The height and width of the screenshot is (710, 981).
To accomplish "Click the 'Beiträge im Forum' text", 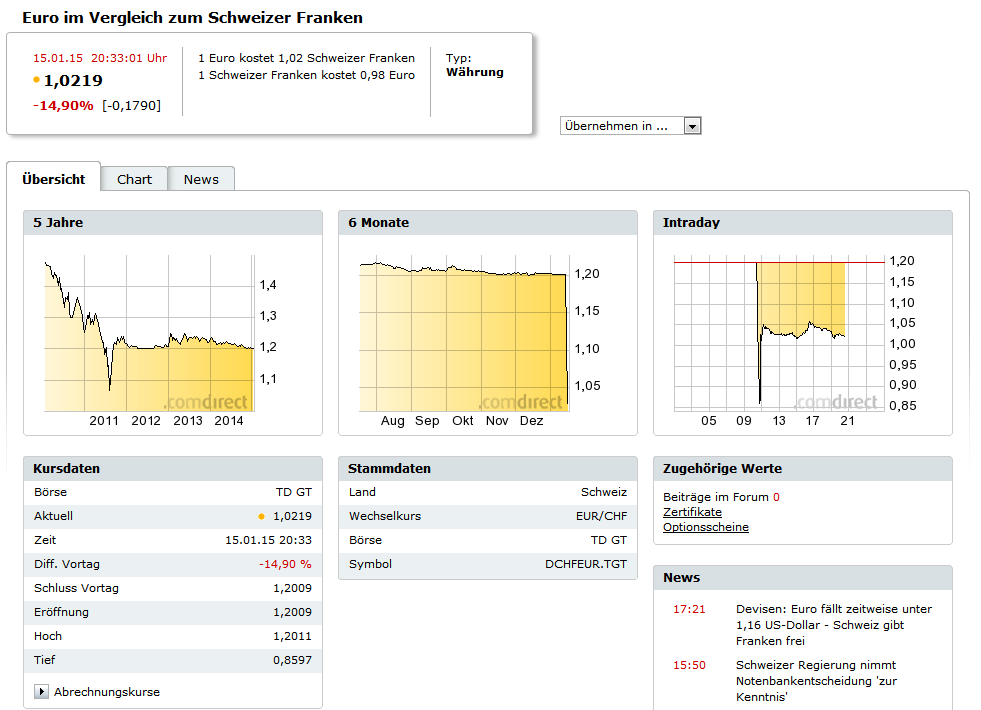I will tap(715, 497).
